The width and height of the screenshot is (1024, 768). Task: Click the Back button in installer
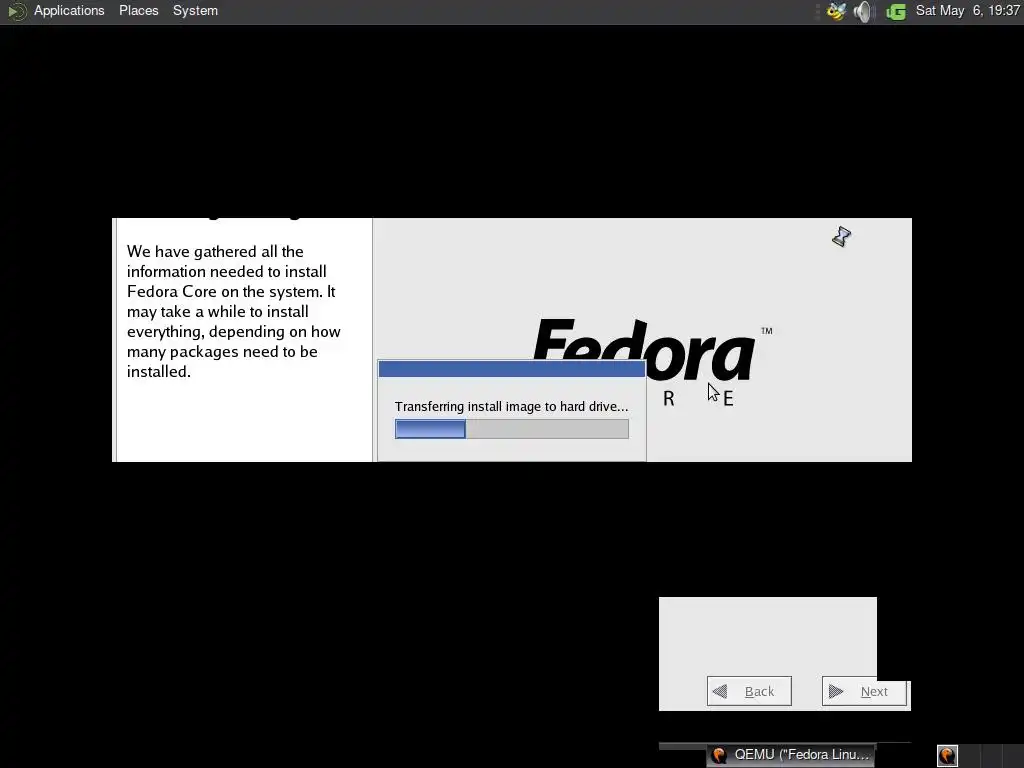[749, 691]
